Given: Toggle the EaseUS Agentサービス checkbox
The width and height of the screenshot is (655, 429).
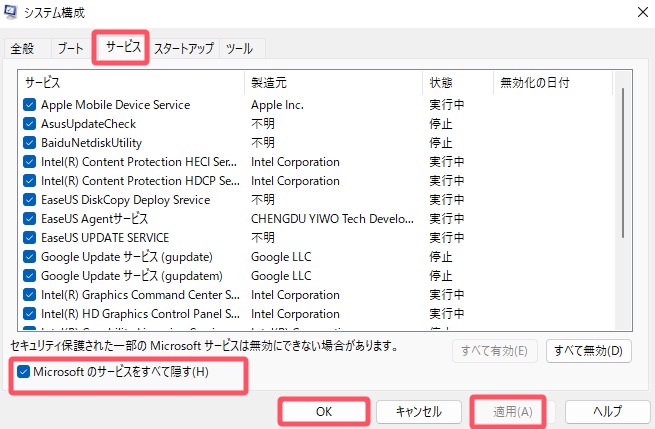Looking at the screenshot, I should tap(29, 218).
